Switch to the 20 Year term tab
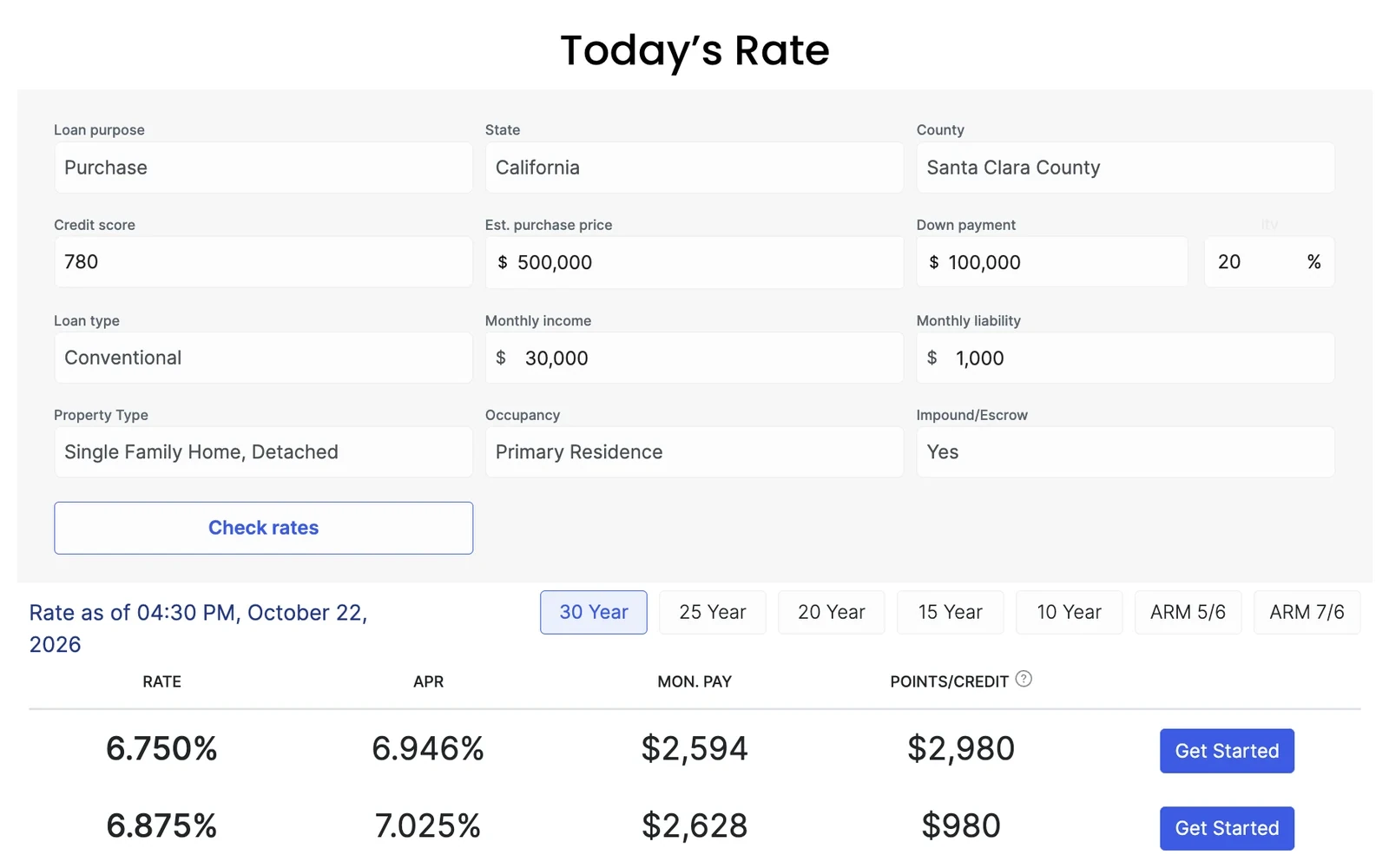Screen dimensions: 1389x868 832,613
